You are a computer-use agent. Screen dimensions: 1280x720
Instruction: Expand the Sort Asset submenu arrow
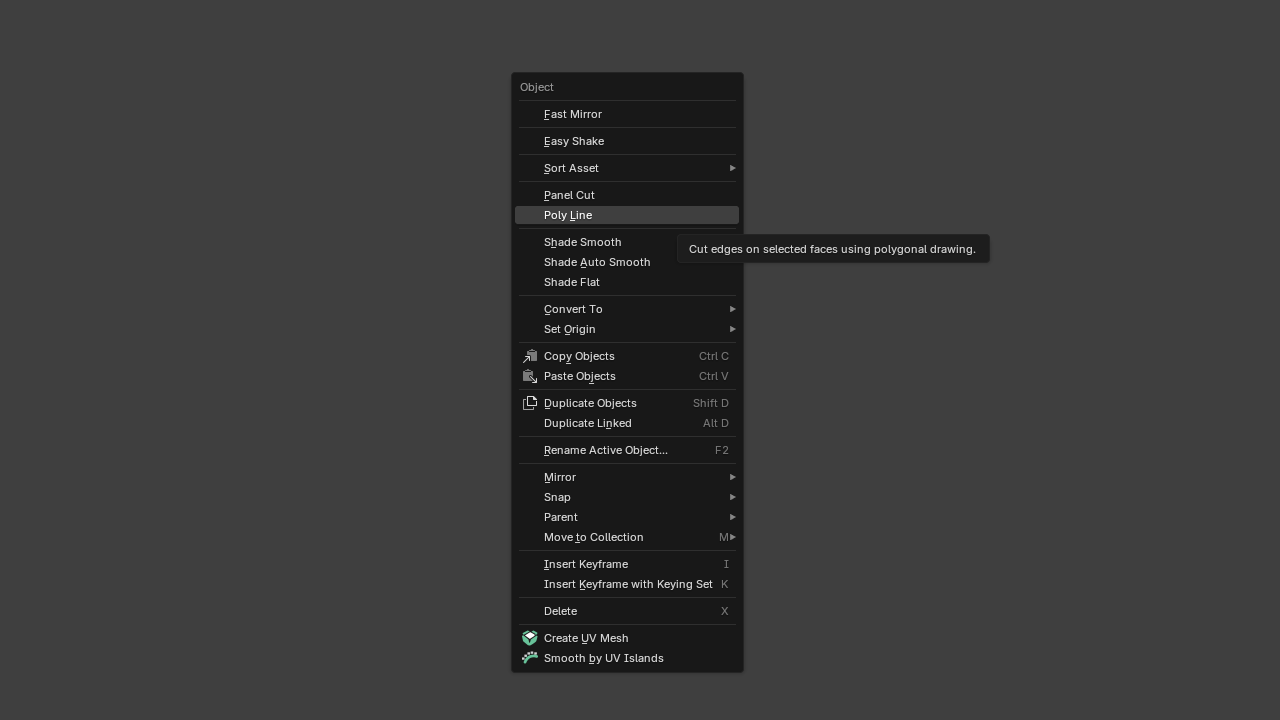[x=732, y=168]
